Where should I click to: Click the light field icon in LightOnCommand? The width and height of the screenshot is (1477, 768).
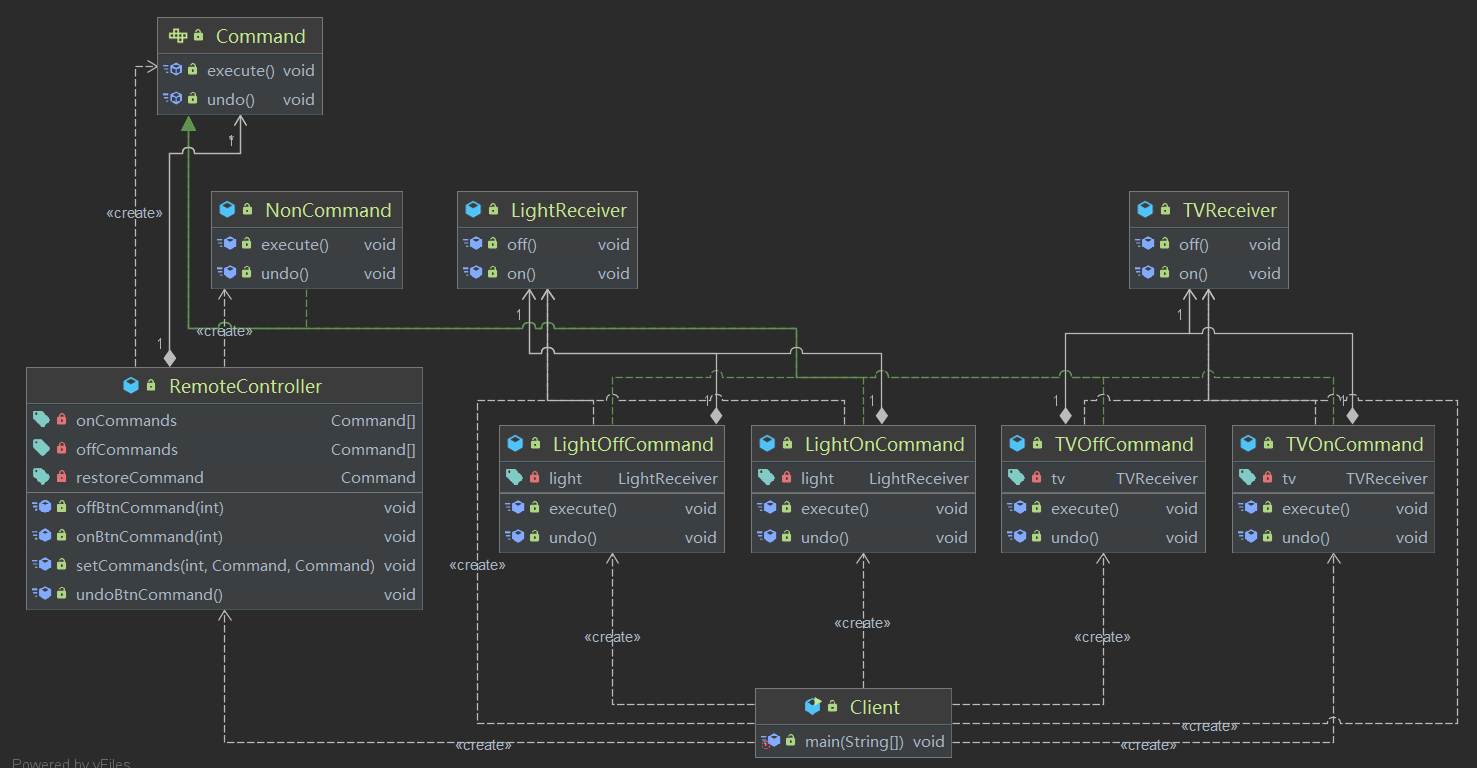[x=766, y=478]
